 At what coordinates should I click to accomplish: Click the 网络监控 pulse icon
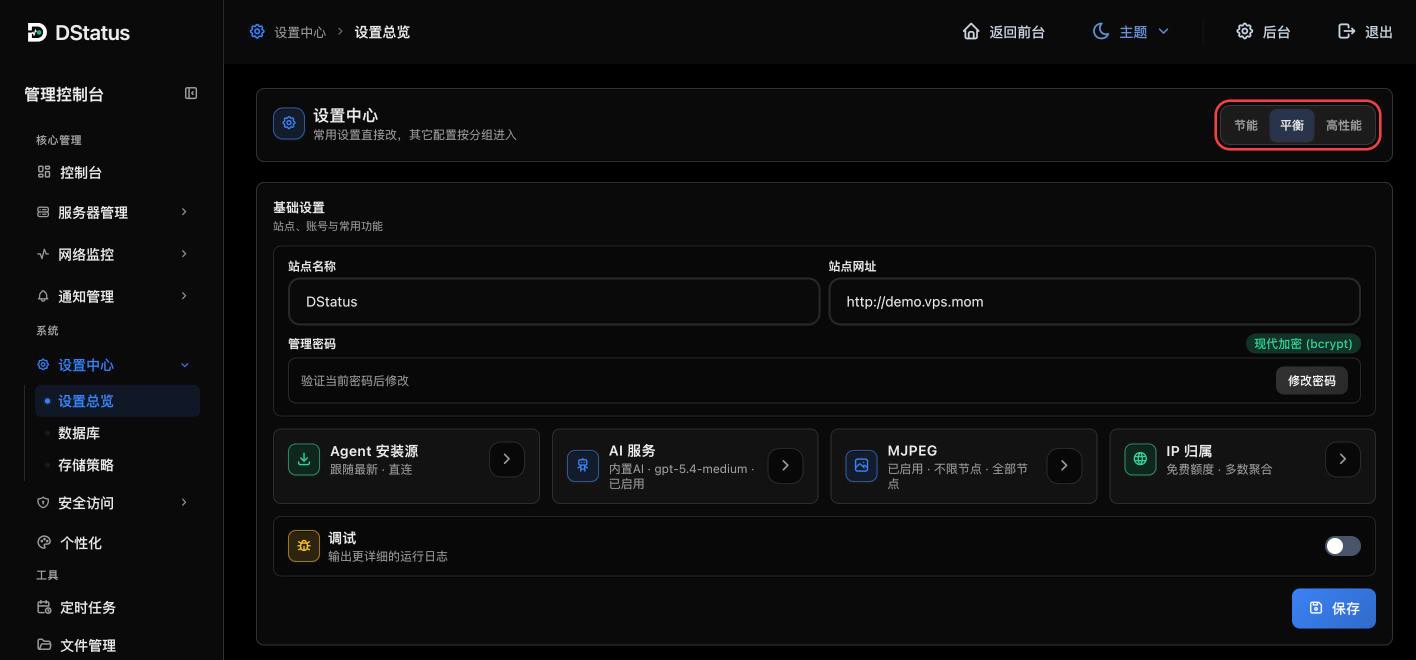tap(43, 254)
